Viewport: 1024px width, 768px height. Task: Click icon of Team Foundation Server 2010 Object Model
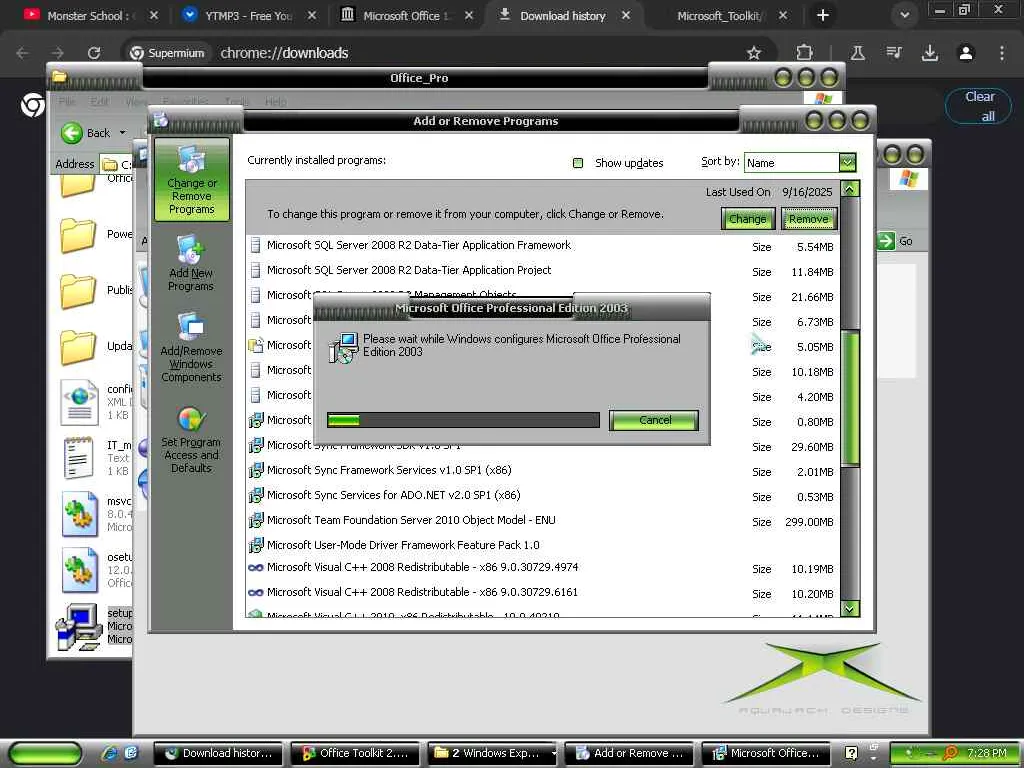tap(256, 520)
